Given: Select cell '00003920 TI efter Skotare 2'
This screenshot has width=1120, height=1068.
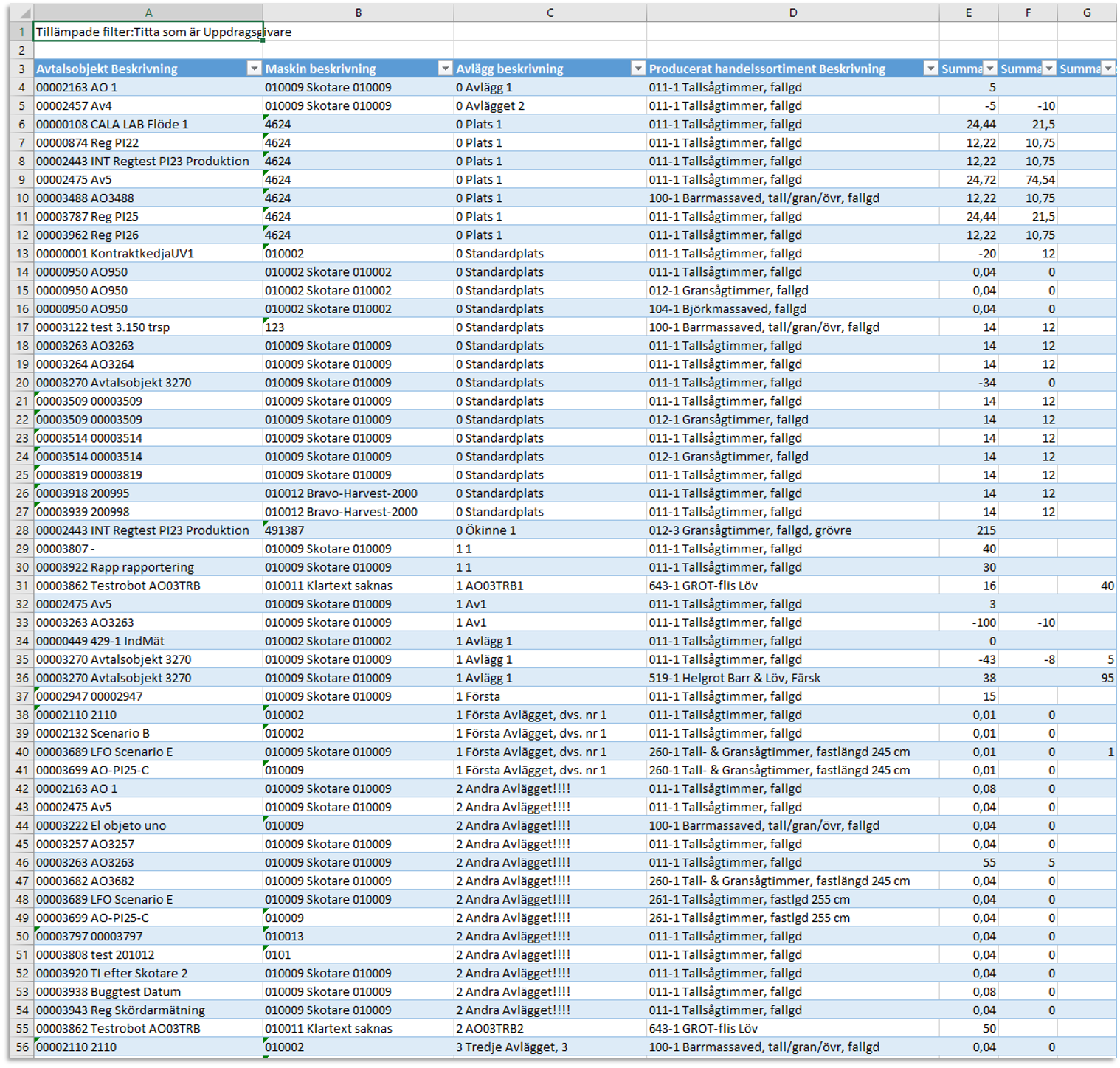Looking at the screenshot, I should tap(148, 973).
